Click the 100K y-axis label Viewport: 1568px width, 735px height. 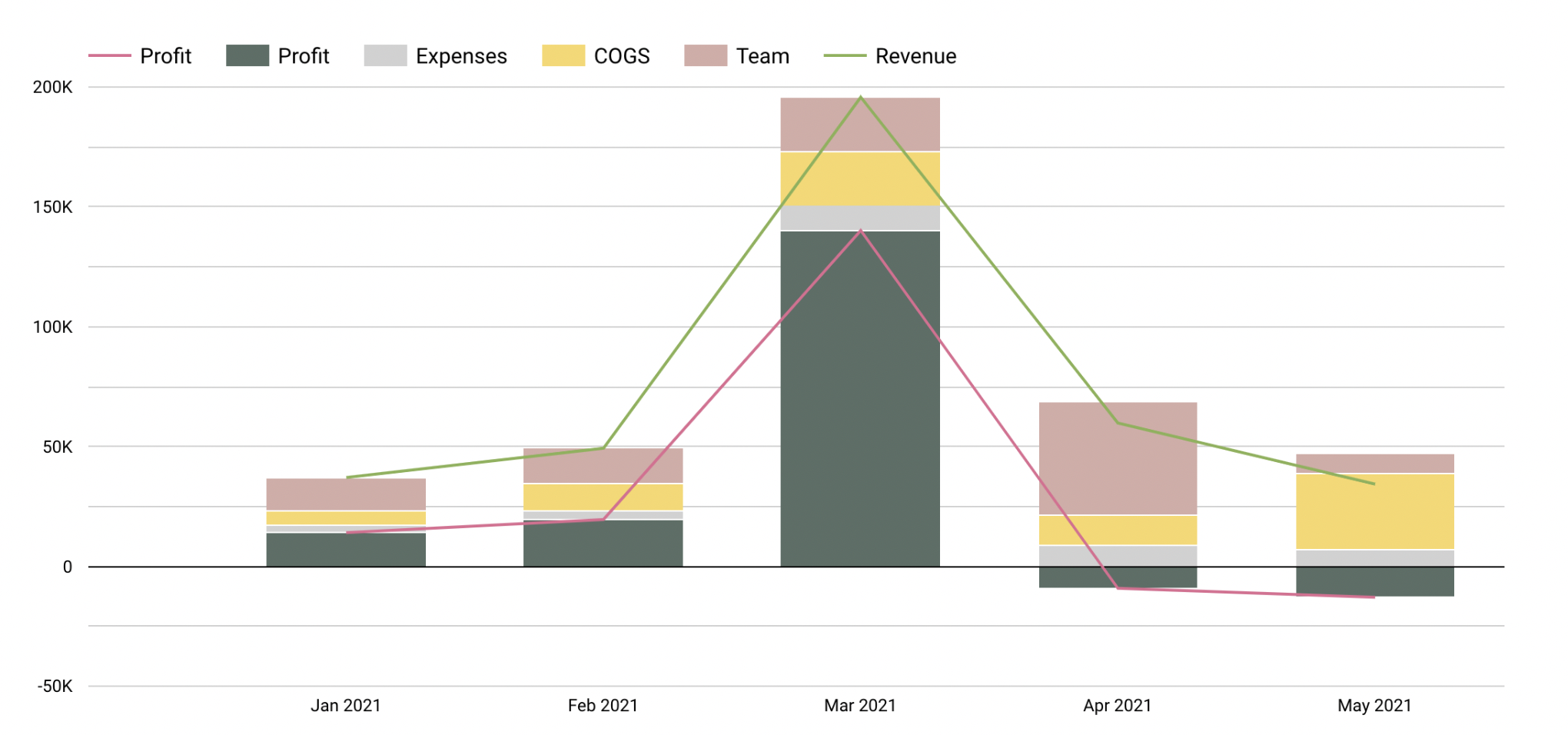53,327
